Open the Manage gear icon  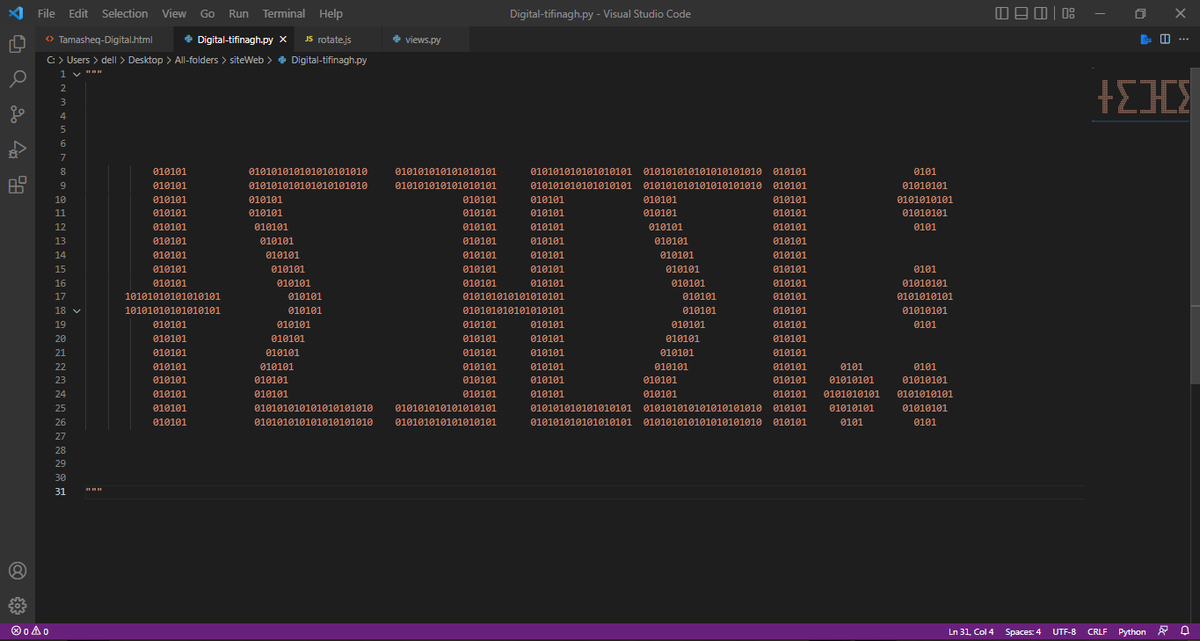click(x=17, y=605)
